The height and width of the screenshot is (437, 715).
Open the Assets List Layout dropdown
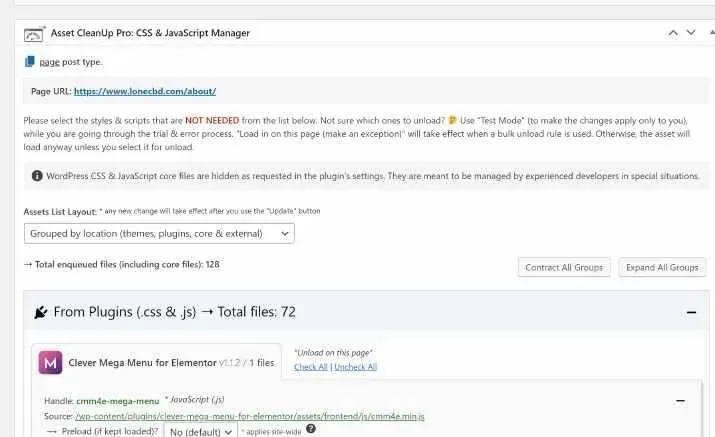click(x=159, y=233)
